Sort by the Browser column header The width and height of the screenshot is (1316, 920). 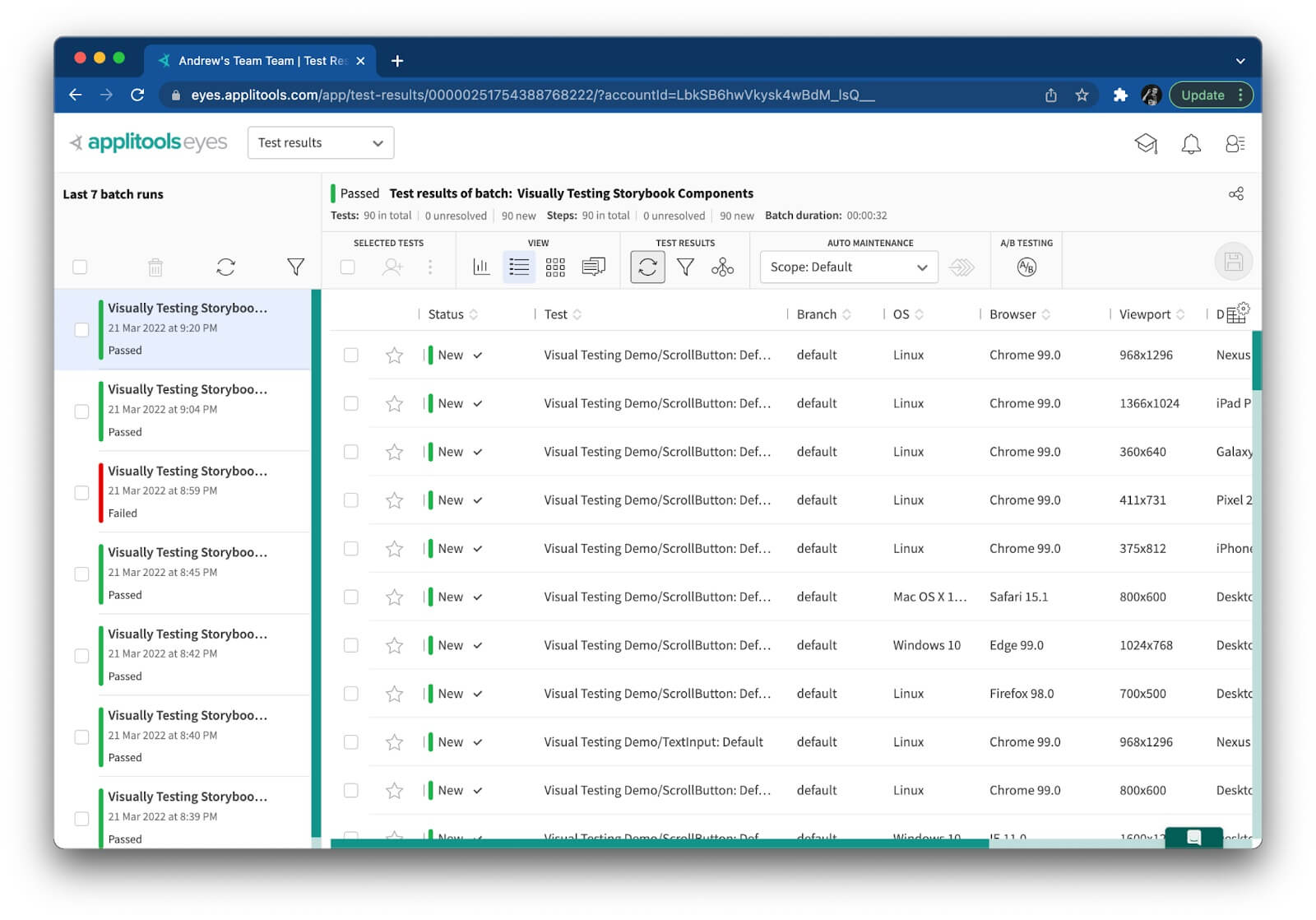pyautogui.click(x=1012, y=314)
